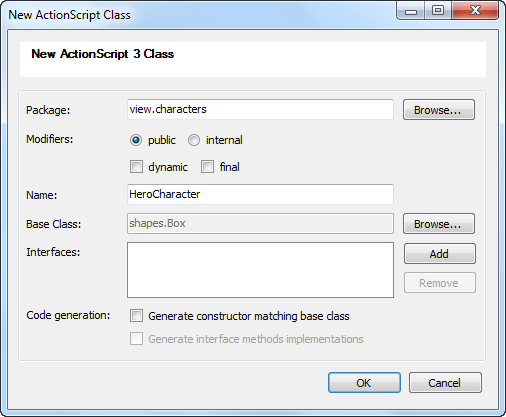The width and height of the screenshot is (506, 417).
Task: Check Generate interface methods implementations
Action: [136, 339]
